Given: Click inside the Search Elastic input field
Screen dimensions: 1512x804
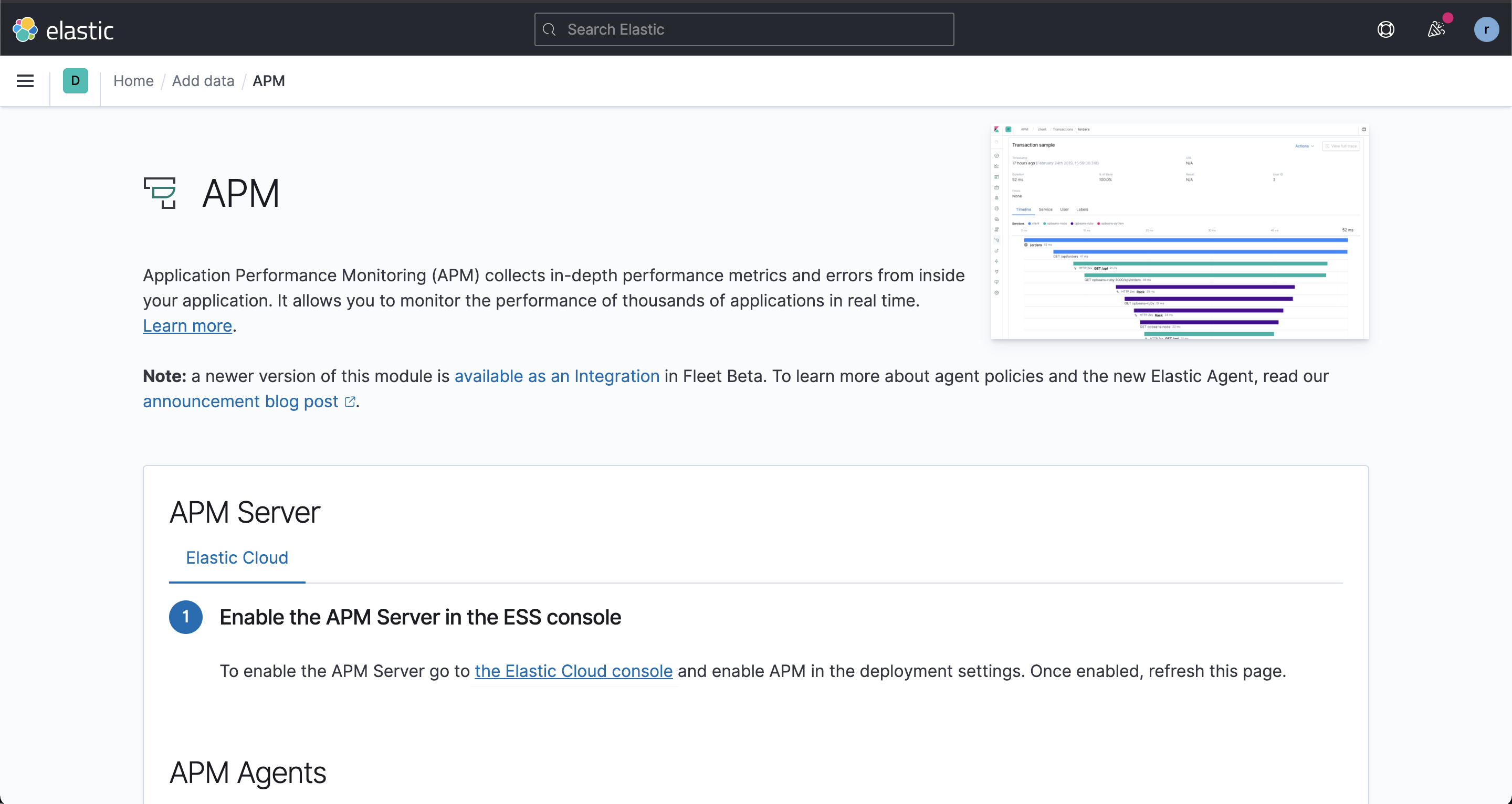Looking at the screenshot, I should pyautogui.click(x=744, y=29).
